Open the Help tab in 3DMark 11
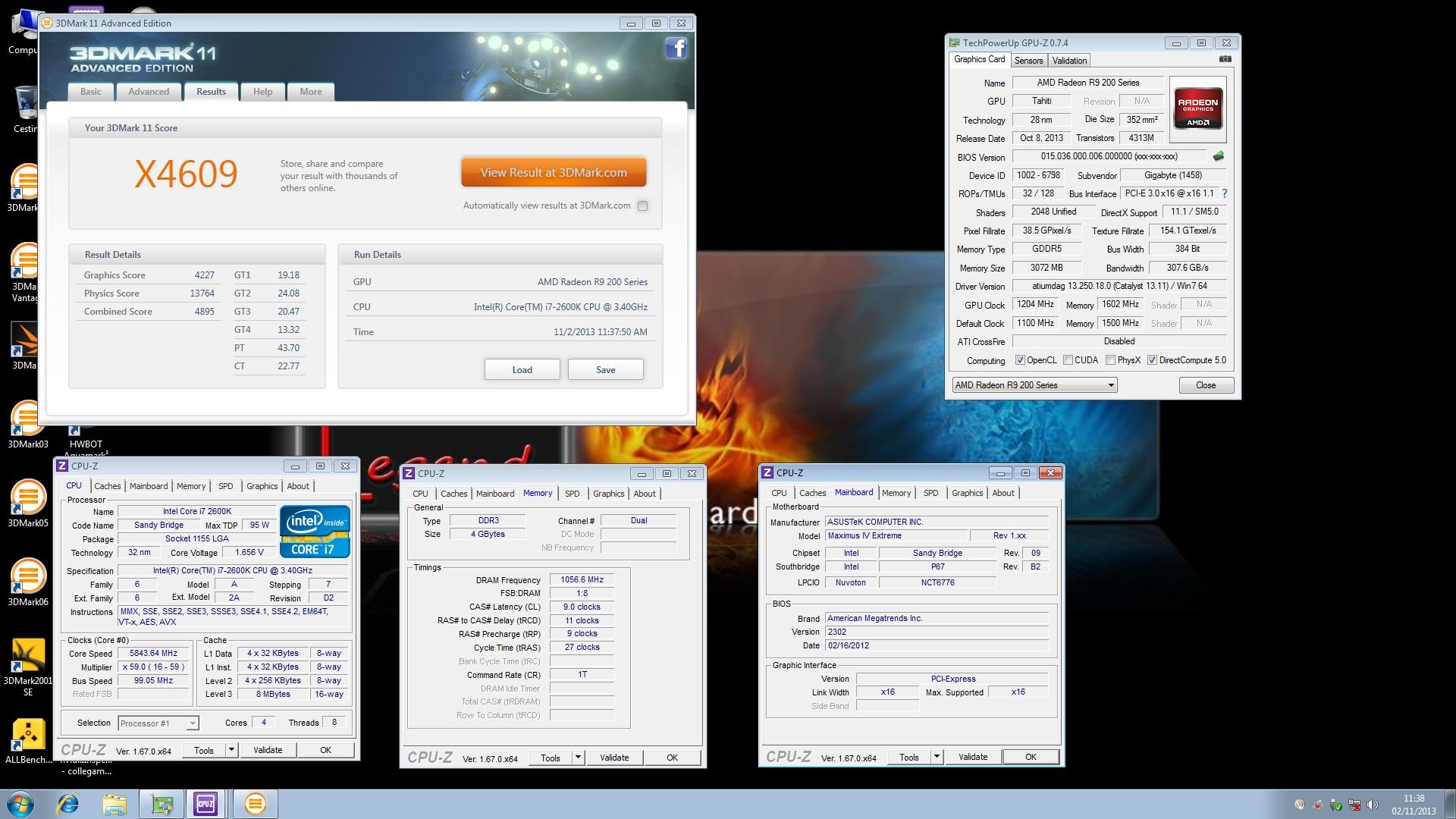This screenshot has height=819, width=1456. point(262,92)
